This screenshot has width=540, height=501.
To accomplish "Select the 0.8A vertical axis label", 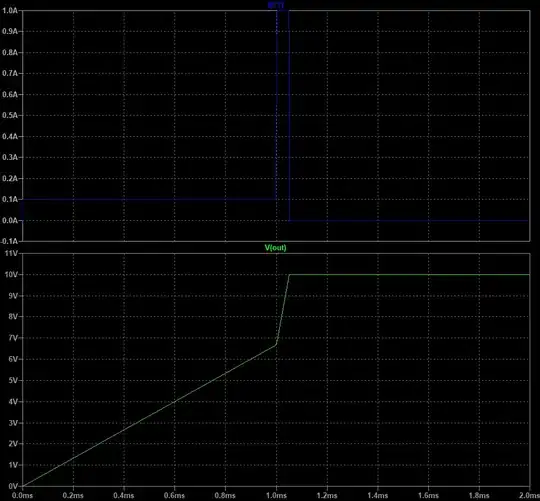I will 10,52.
